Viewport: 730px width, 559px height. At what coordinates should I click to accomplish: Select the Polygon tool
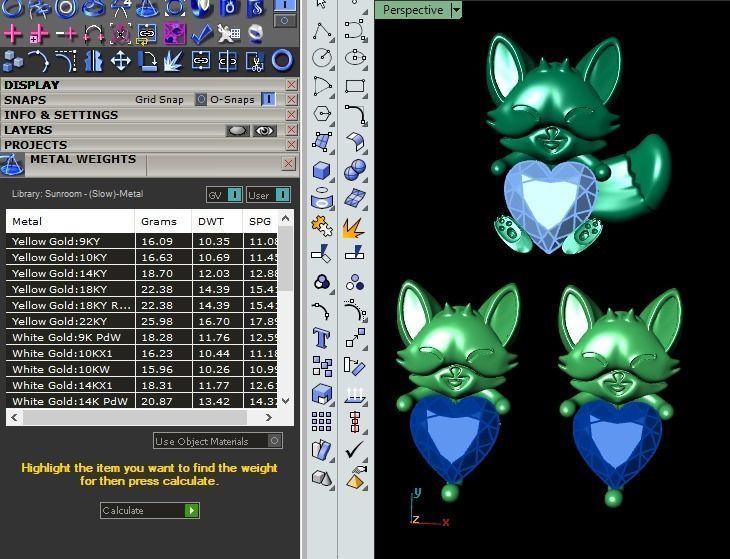322,114
